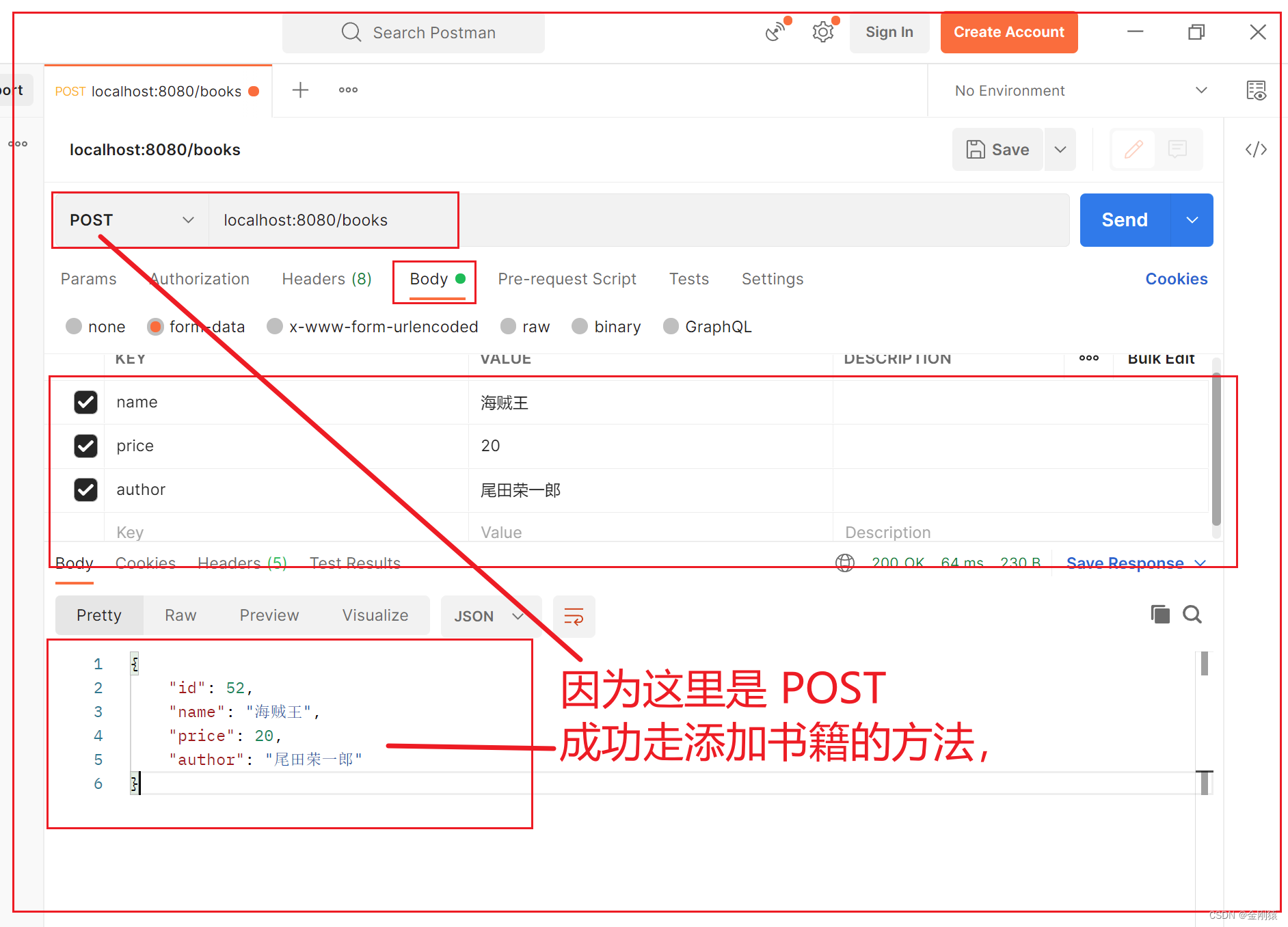Open the satellite capture requests icon
Screen dimensions: 1288x927
pos(777,31)
